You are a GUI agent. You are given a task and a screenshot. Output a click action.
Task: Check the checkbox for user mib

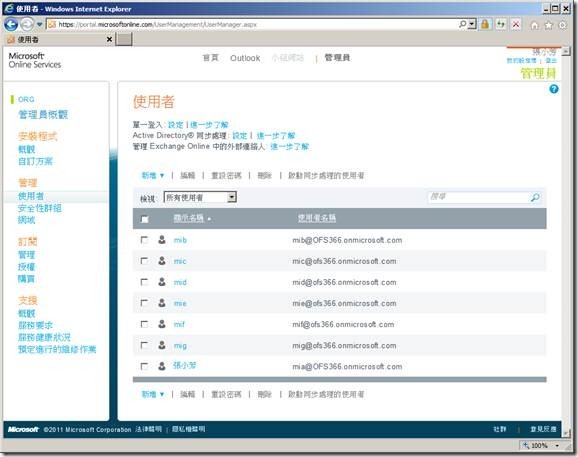tap(144, 240)
